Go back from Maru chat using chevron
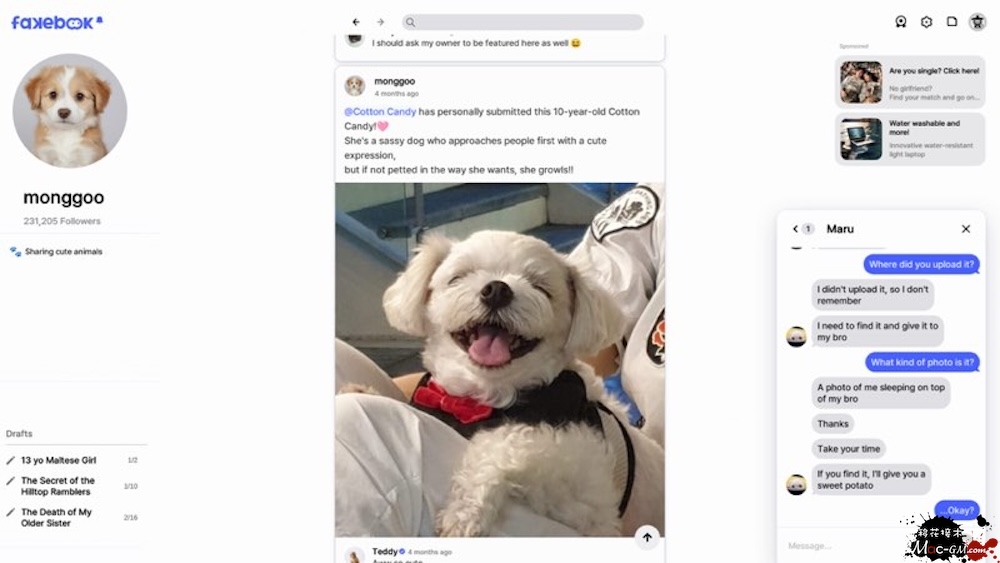The height and width of the screenshot is (563, 1000). pyautogui.click(x=795, y=228)
